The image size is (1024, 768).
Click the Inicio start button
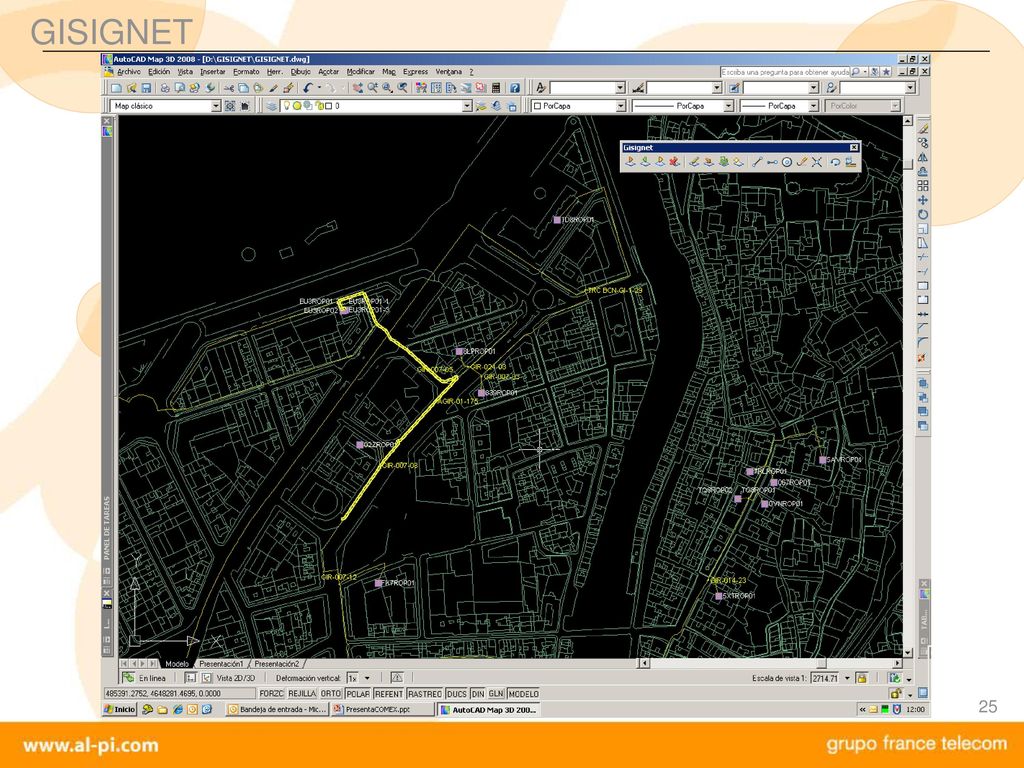120,709
